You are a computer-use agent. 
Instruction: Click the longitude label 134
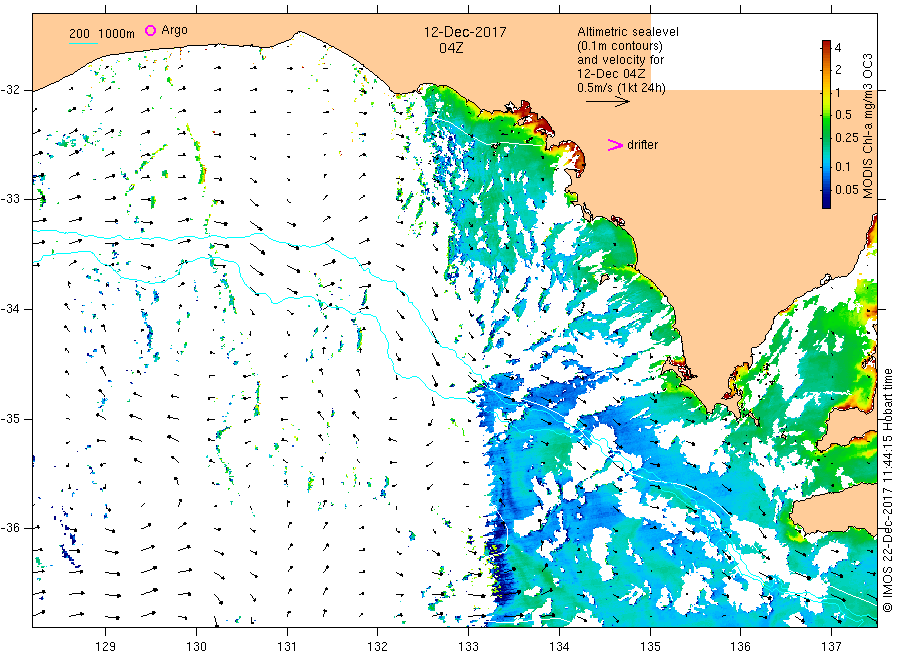click(x=559, y=646)
